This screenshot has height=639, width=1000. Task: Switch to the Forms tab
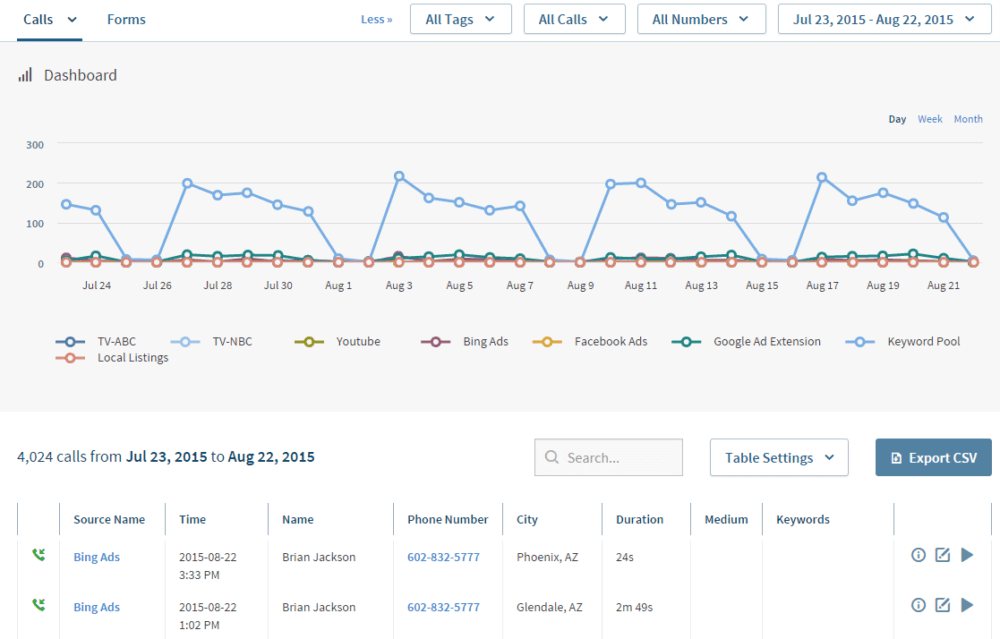pyautogui.click(x=126, y=19)
